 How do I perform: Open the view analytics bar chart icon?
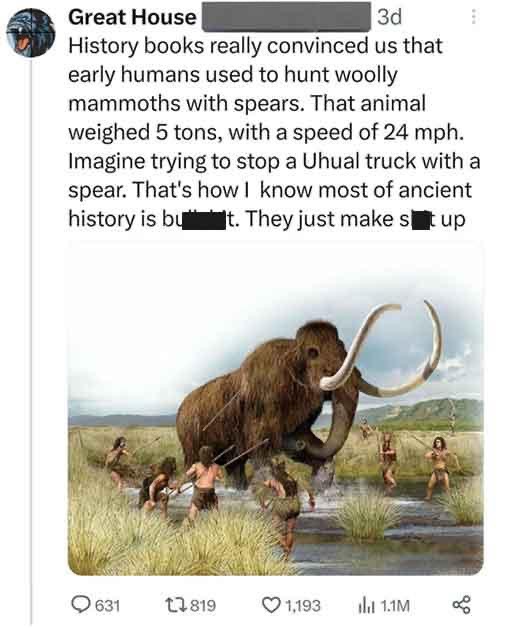tap(367, 606)
